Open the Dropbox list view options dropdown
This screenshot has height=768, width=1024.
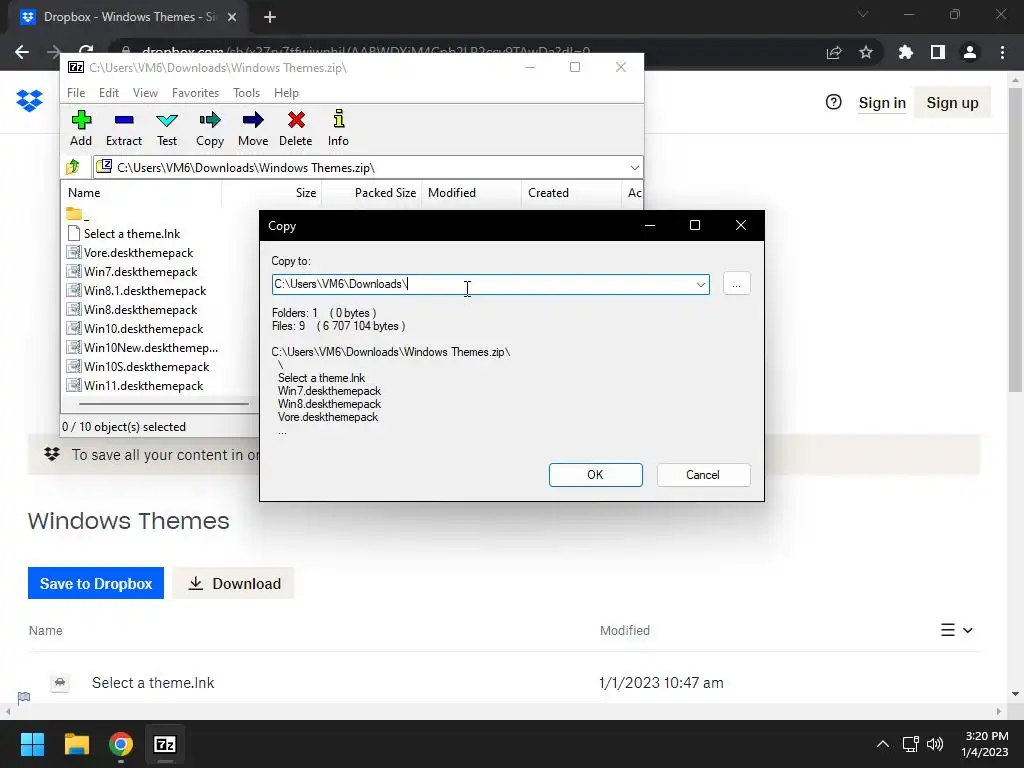coord(957,630)
